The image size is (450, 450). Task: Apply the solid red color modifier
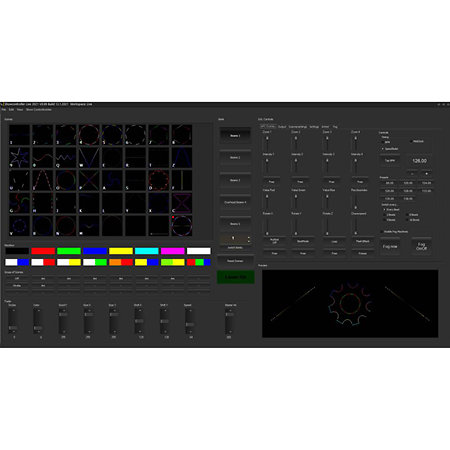click(x=43, y=251)
